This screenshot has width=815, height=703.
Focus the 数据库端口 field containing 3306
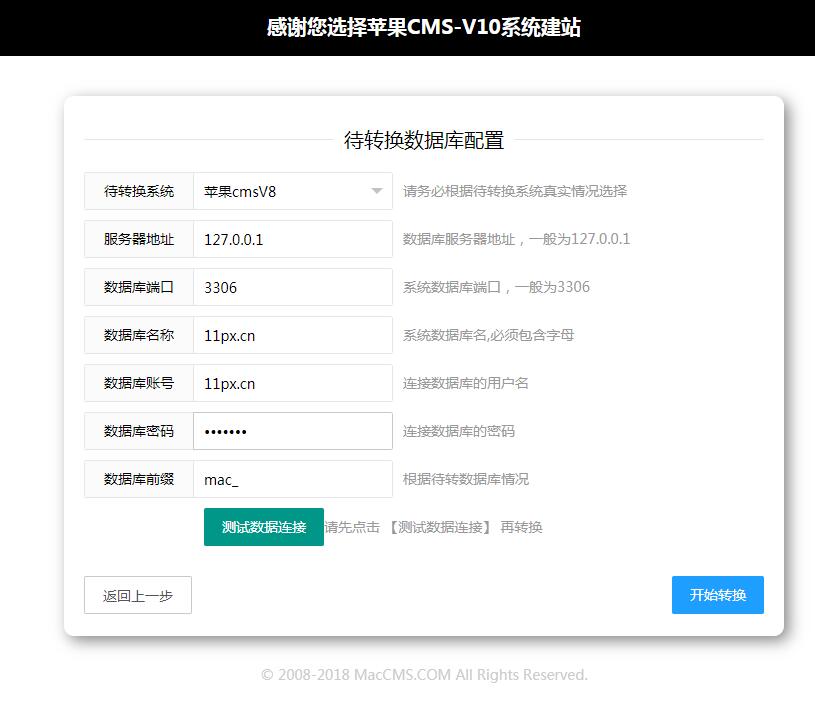click(x=292, y=287)
